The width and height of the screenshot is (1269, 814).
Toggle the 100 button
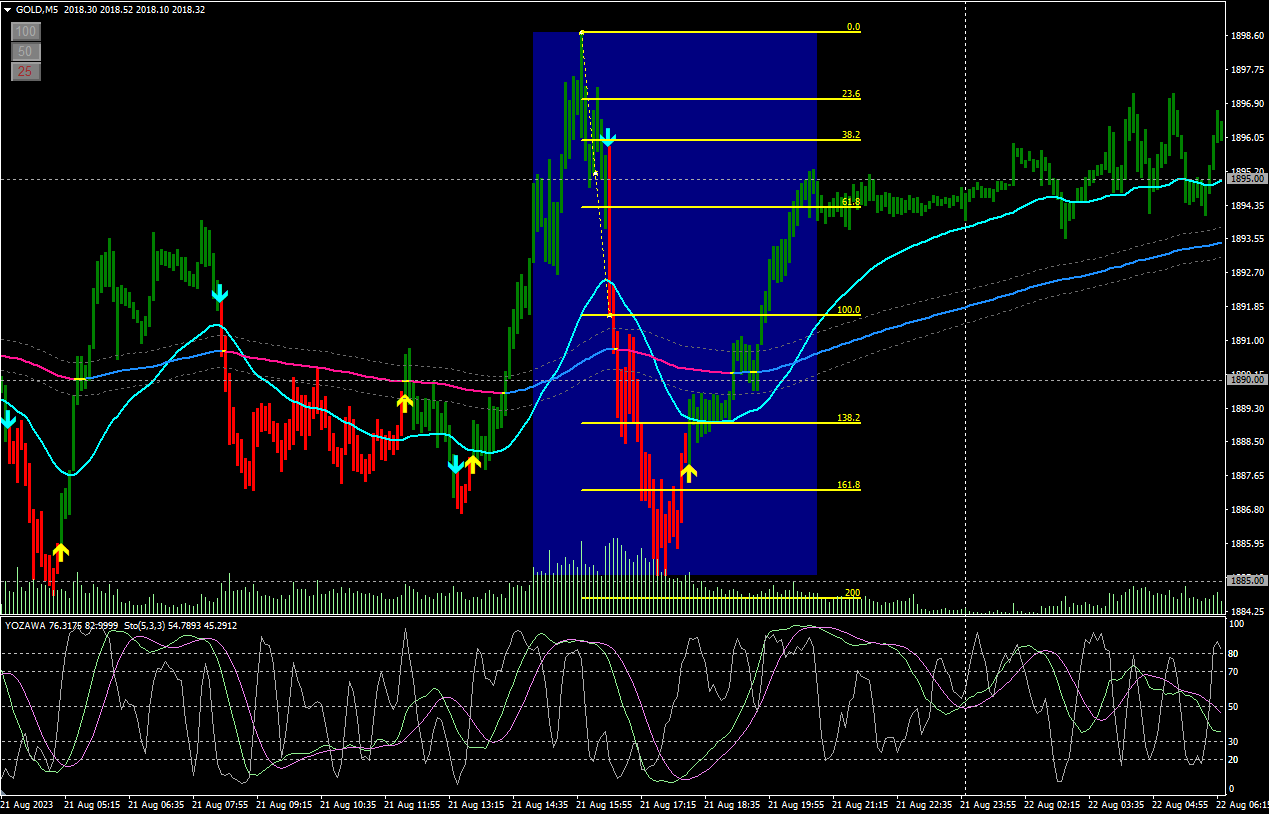click(x=26, y=32)
